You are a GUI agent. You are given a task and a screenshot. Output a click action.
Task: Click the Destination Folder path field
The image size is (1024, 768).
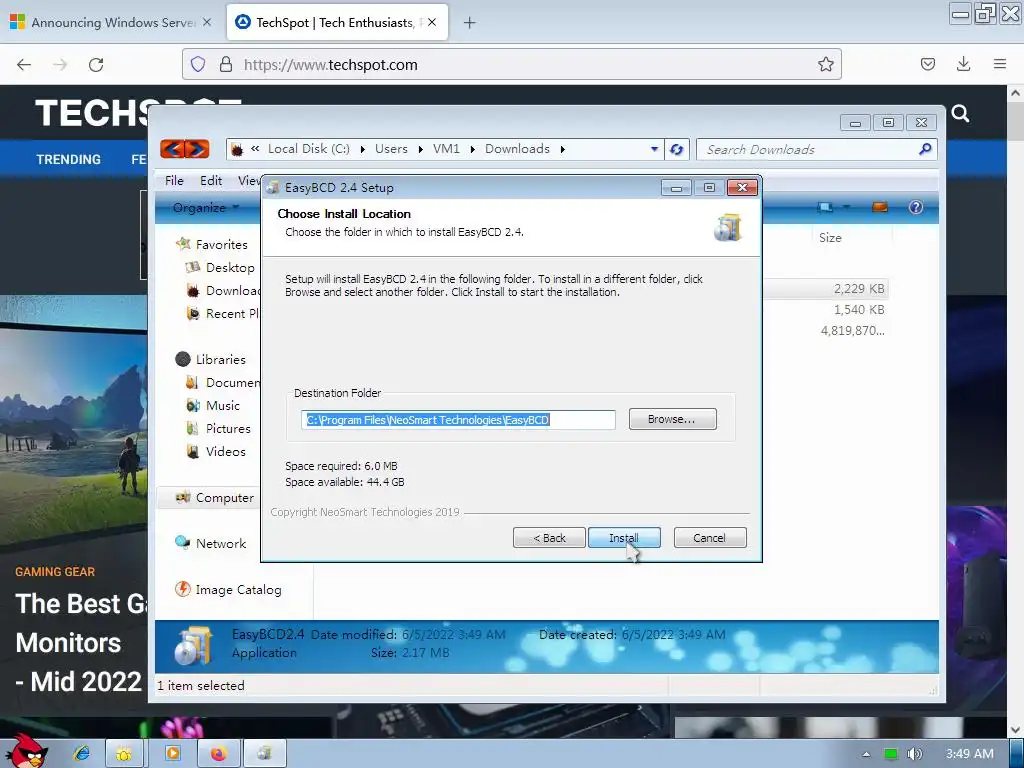point(458,419)
